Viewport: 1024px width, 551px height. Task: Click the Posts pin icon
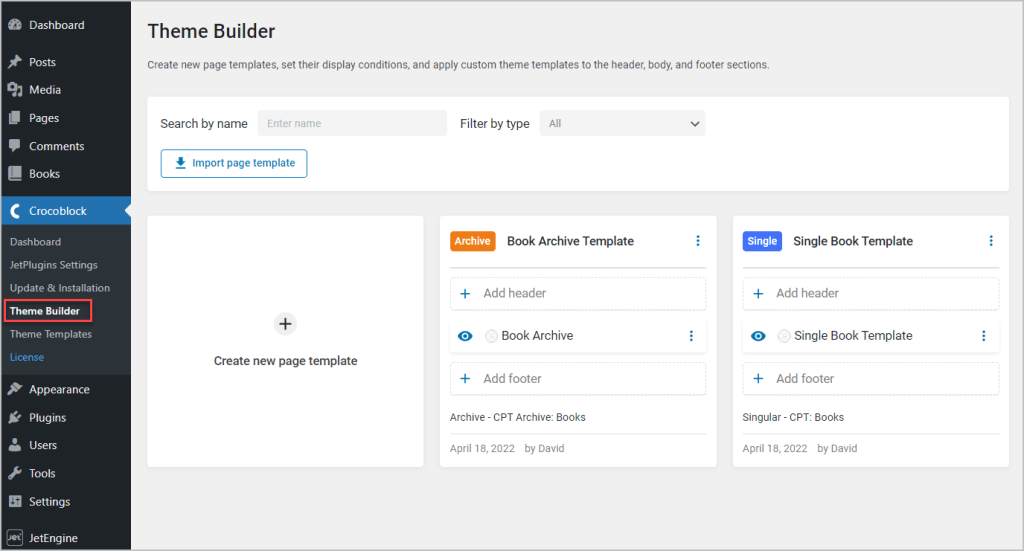pyautogui.click(x=14, y=62)
